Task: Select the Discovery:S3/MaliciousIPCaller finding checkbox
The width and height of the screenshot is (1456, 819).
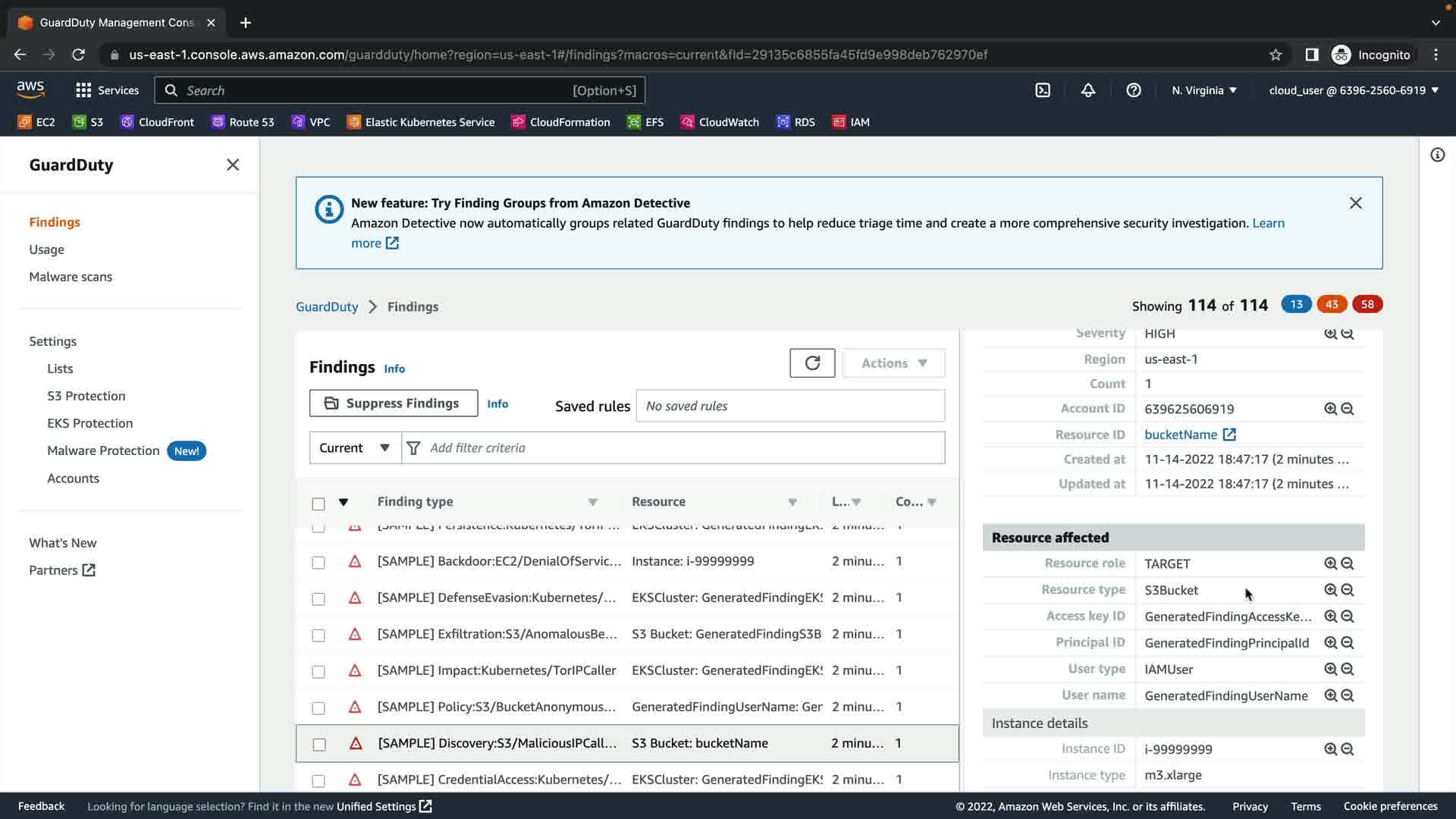Action: [x=319, y=745]
